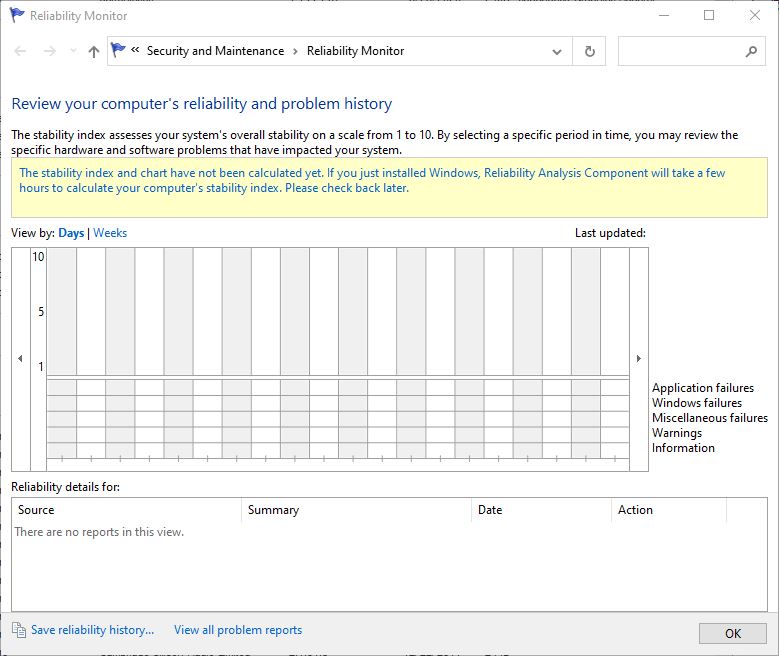Viewport: 779px width, 656px height.
Task: Click the page heading about reliability history
Action: (x=202, y=104)
